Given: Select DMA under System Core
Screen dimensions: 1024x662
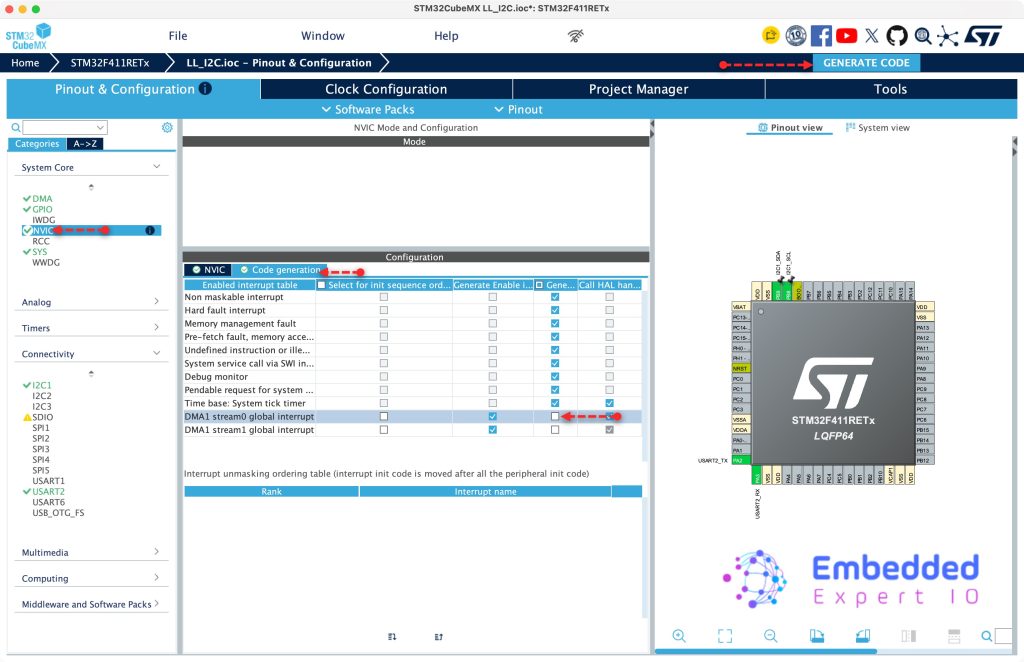Looking at the screenshot, I should (x=42, y=198).
